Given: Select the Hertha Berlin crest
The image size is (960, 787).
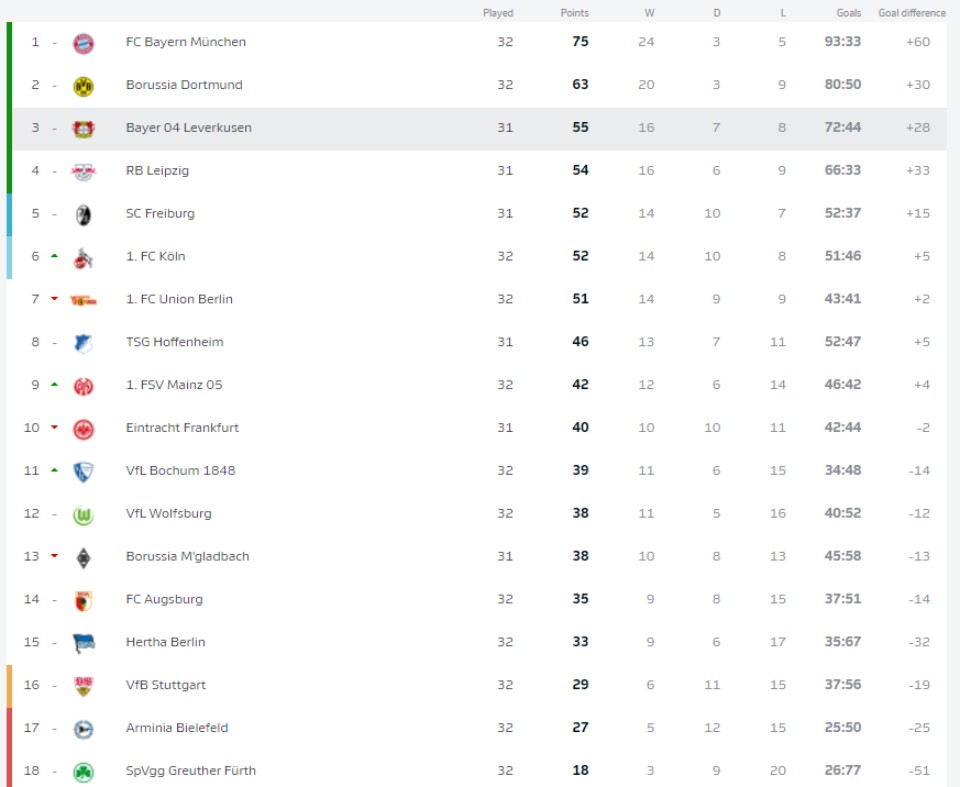Looking at the screenshot, I should 84,642.
